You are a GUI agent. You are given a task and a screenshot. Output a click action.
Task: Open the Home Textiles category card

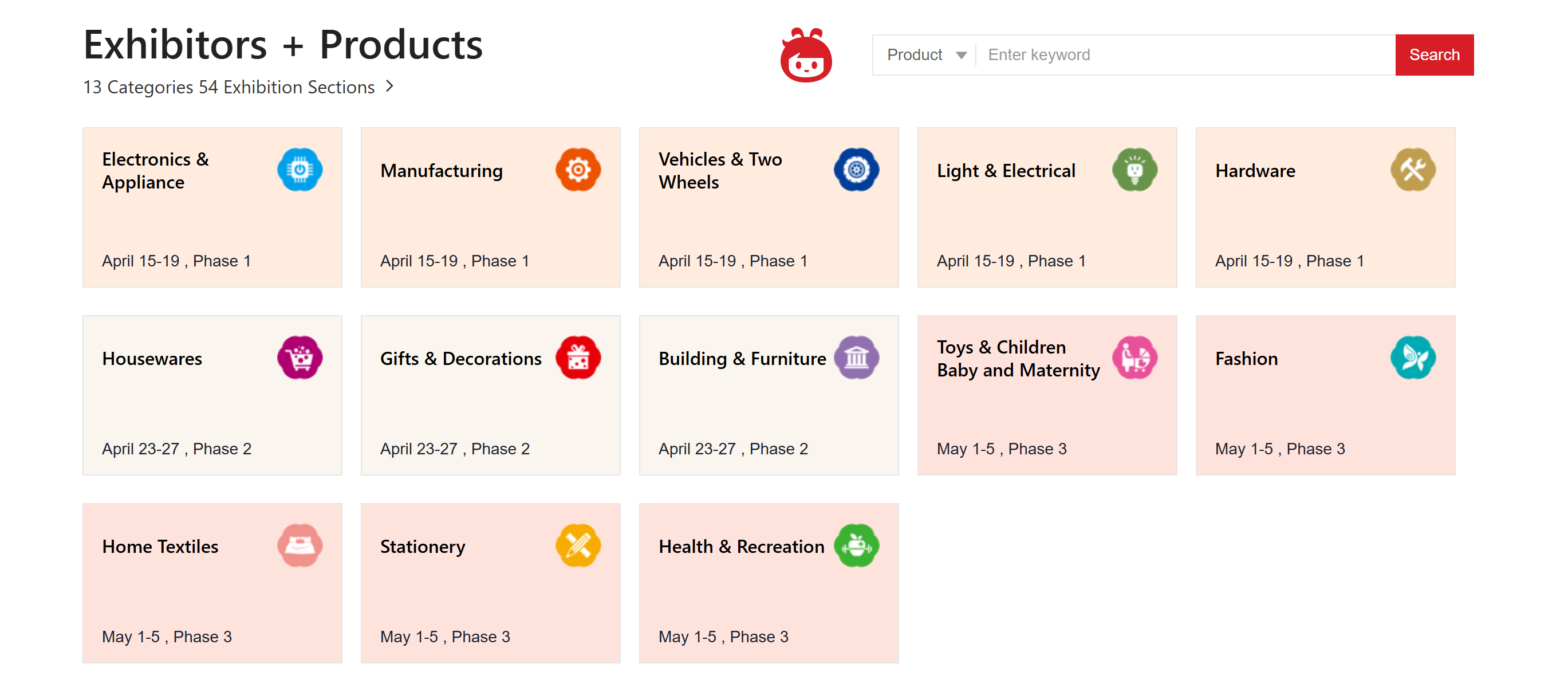[212, 583]
